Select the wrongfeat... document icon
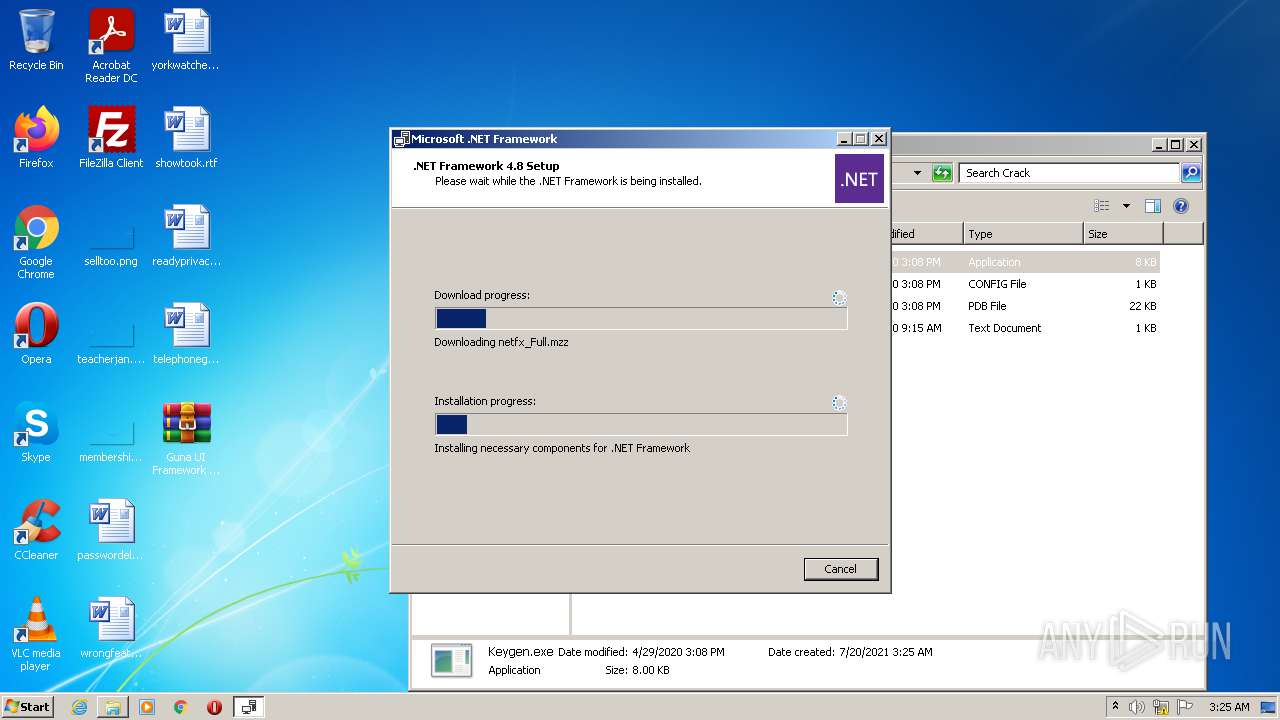 (111, 628)
